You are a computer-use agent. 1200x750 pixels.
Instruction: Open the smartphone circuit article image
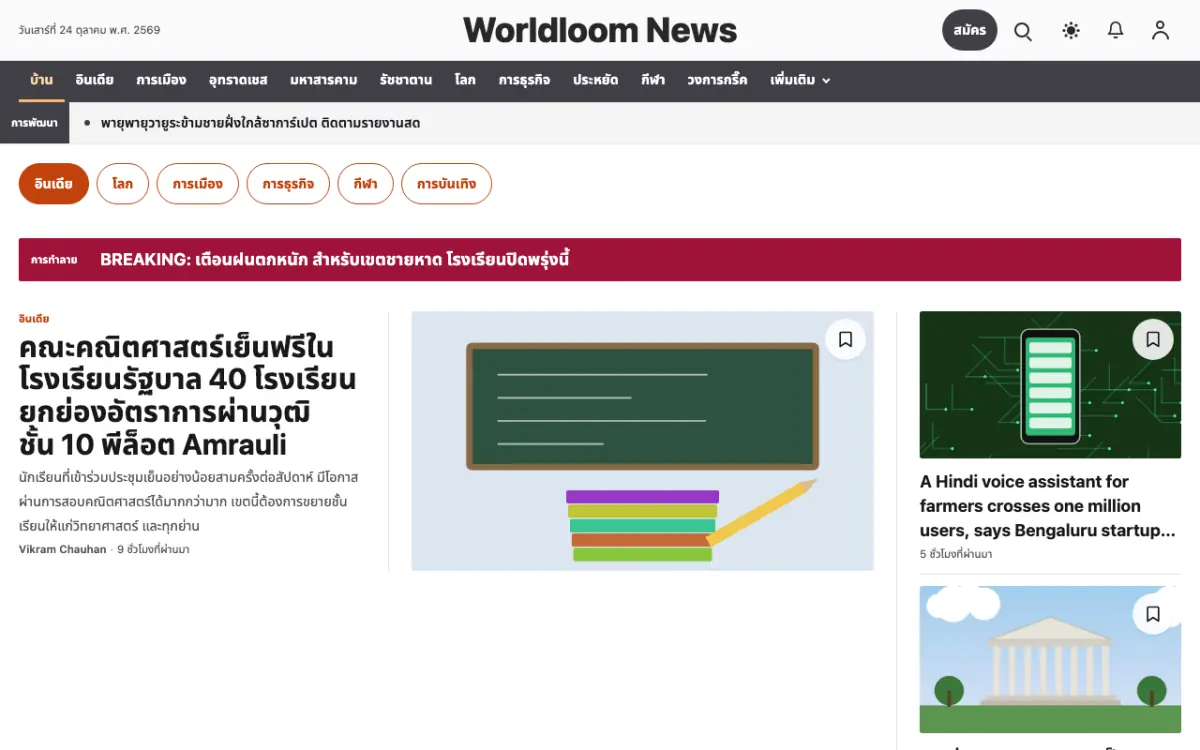[x=1050, y=385]
